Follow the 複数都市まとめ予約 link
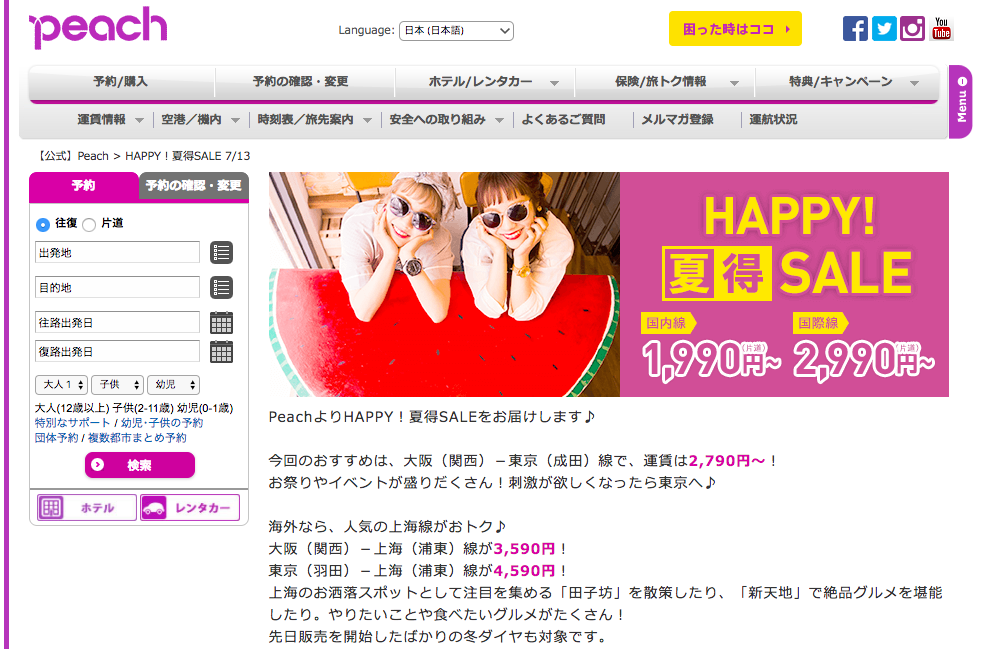The image size is (987, 649). click(x=137, y=438)
